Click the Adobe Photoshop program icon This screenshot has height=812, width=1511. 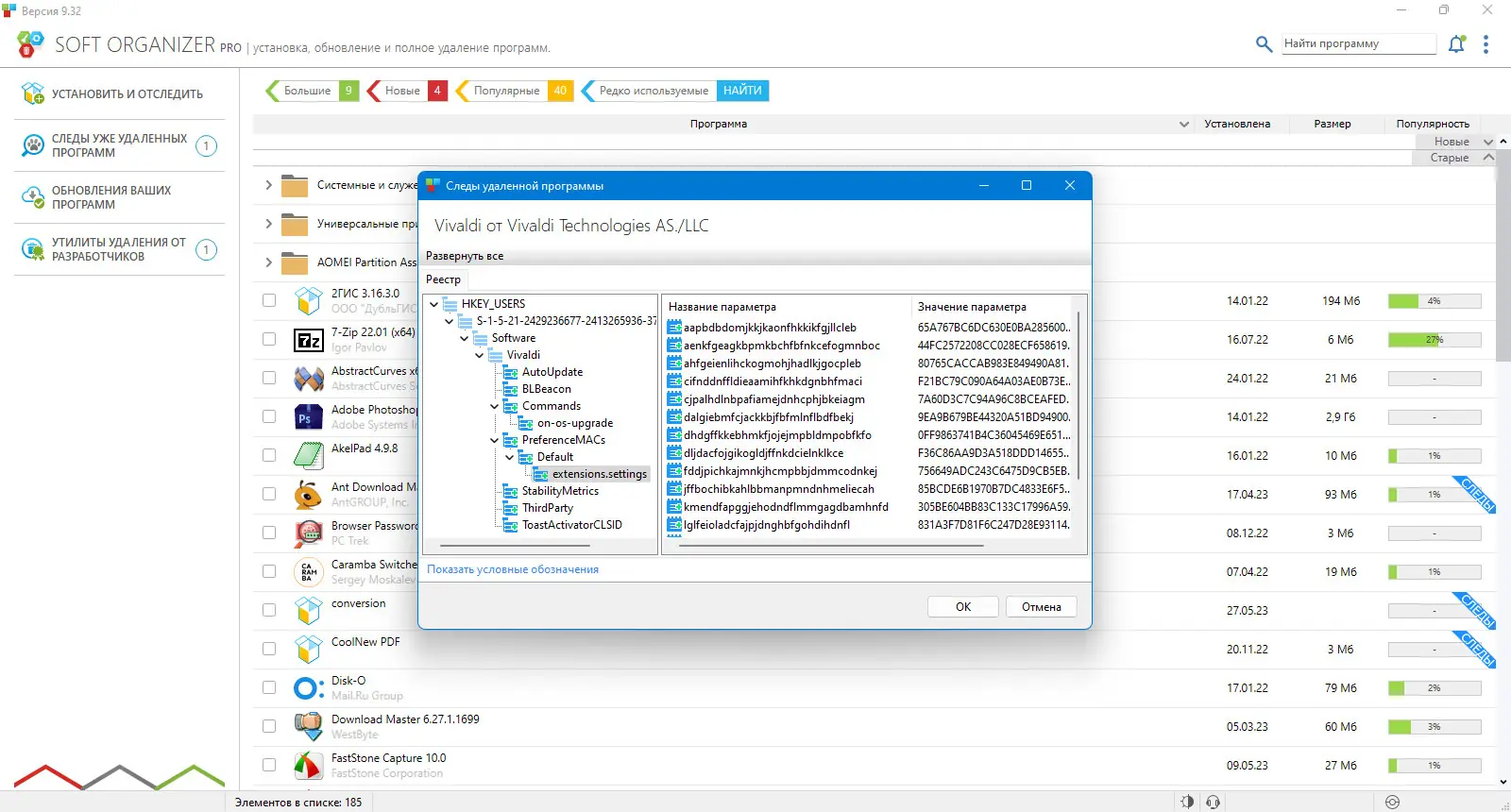(309, 417)
